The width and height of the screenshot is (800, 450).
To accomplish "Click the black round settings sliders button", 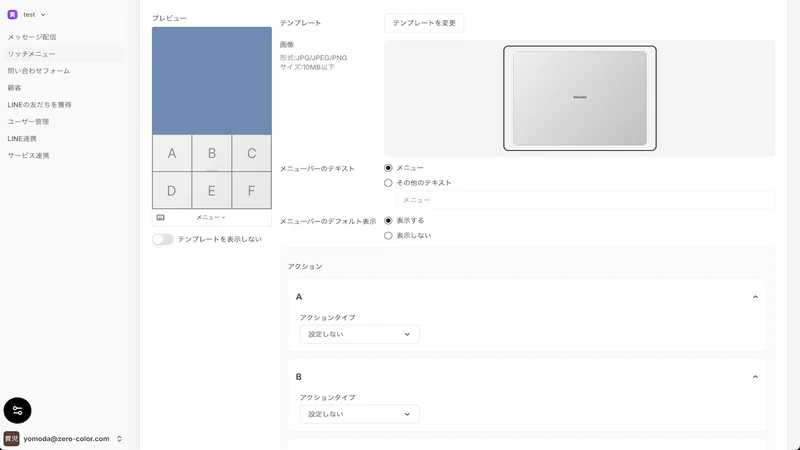I will 17,410.
